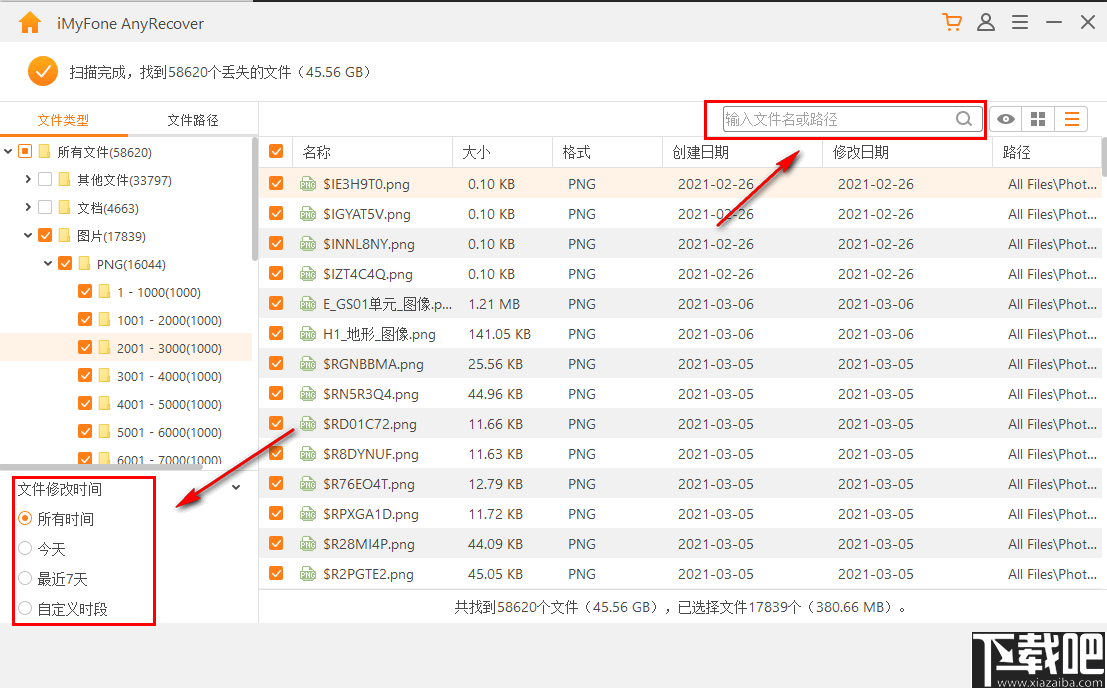Image resolution: width=1107 pixels, height=688 pixels.
Task: Click the preview eye icon
Action: 1005,119
